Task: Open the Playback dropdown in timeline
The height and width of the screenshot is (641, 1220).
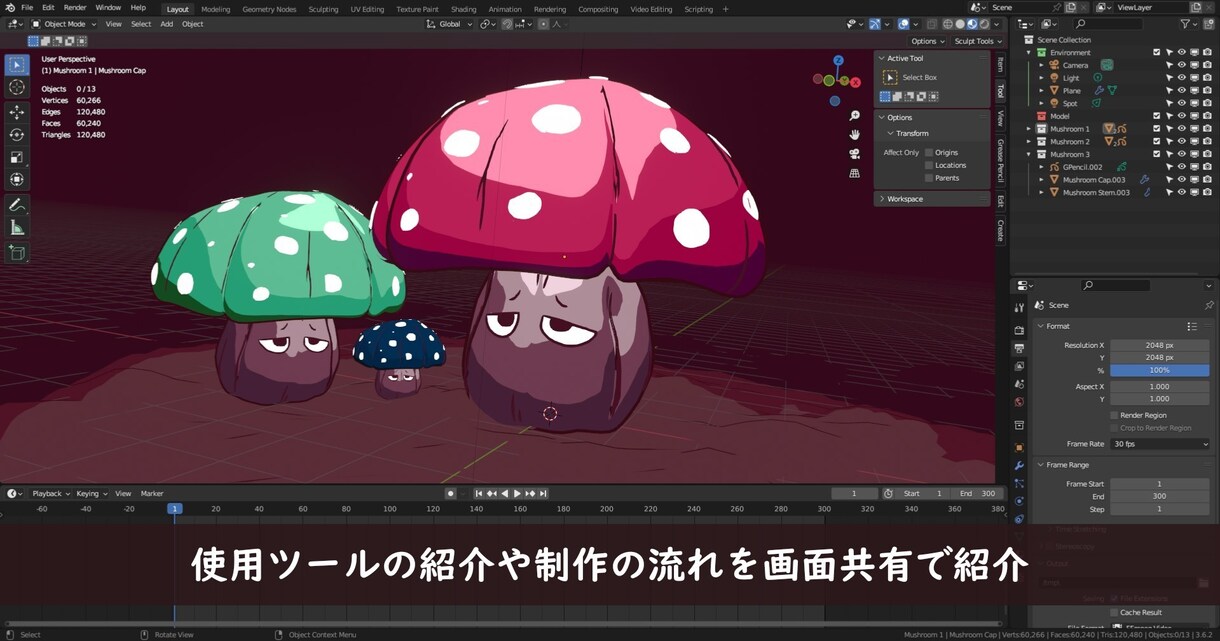Action: [x=50, y=493]
